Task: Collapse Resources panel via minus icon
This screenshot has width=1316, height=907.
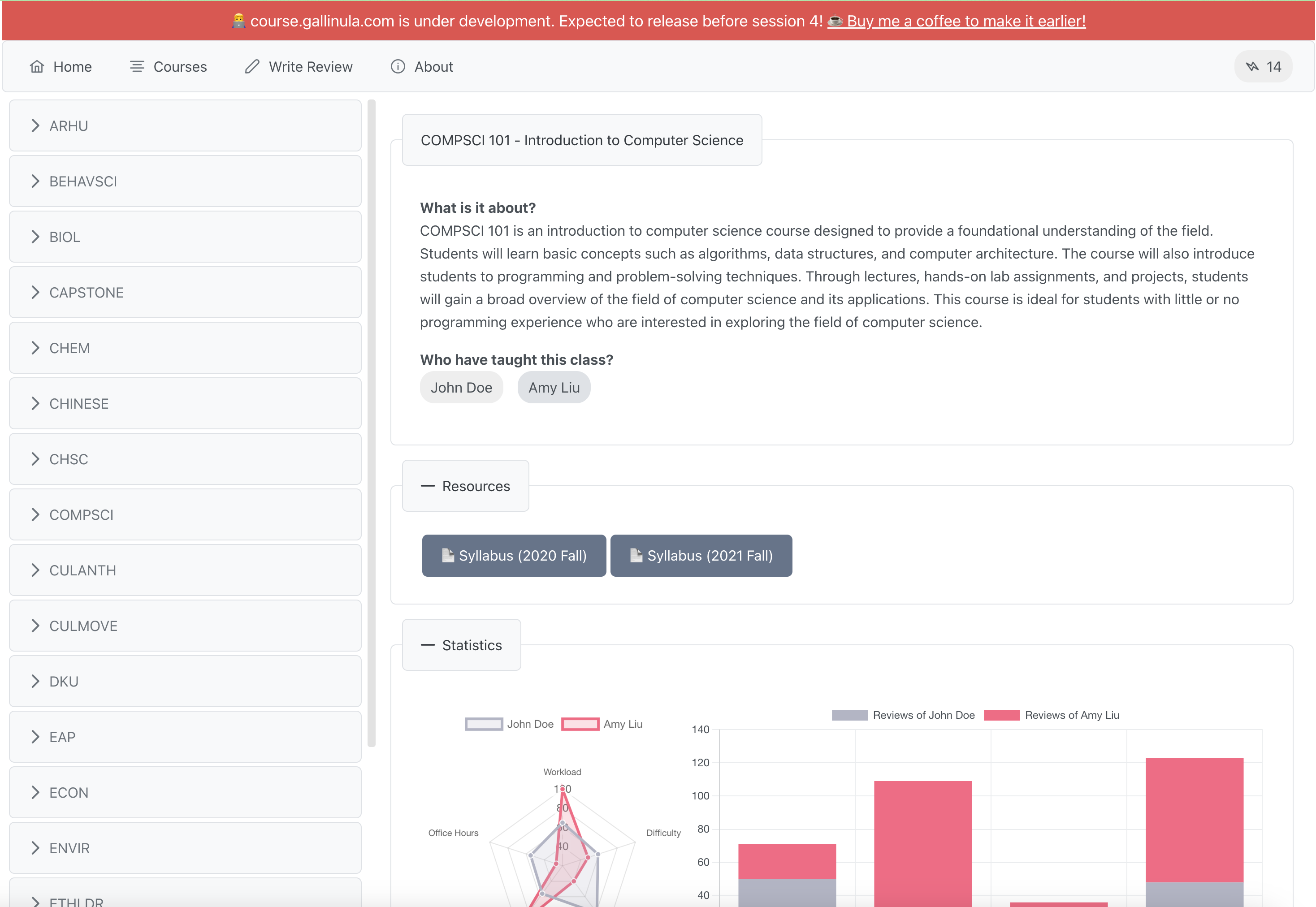Action: pyautogui.click(x=428, y=486)
